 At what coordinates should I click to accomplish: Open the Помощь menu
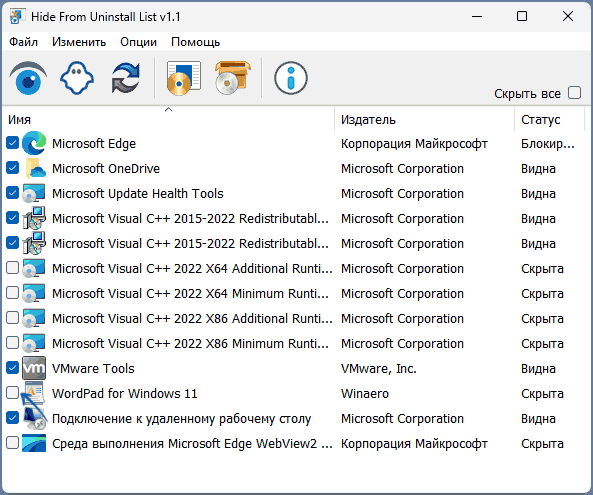click(x=196, y=42)
